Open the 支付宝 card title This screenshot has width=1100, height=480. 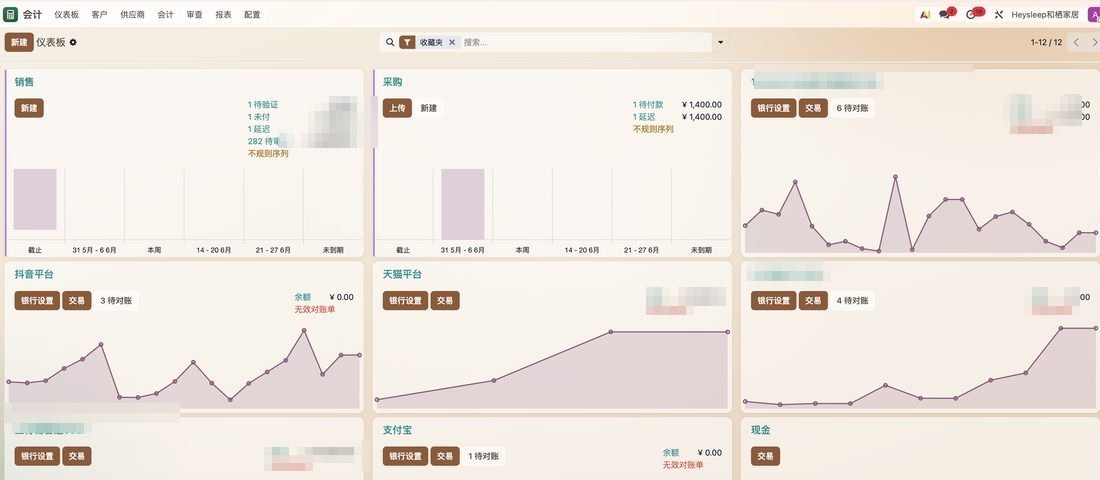398,430
